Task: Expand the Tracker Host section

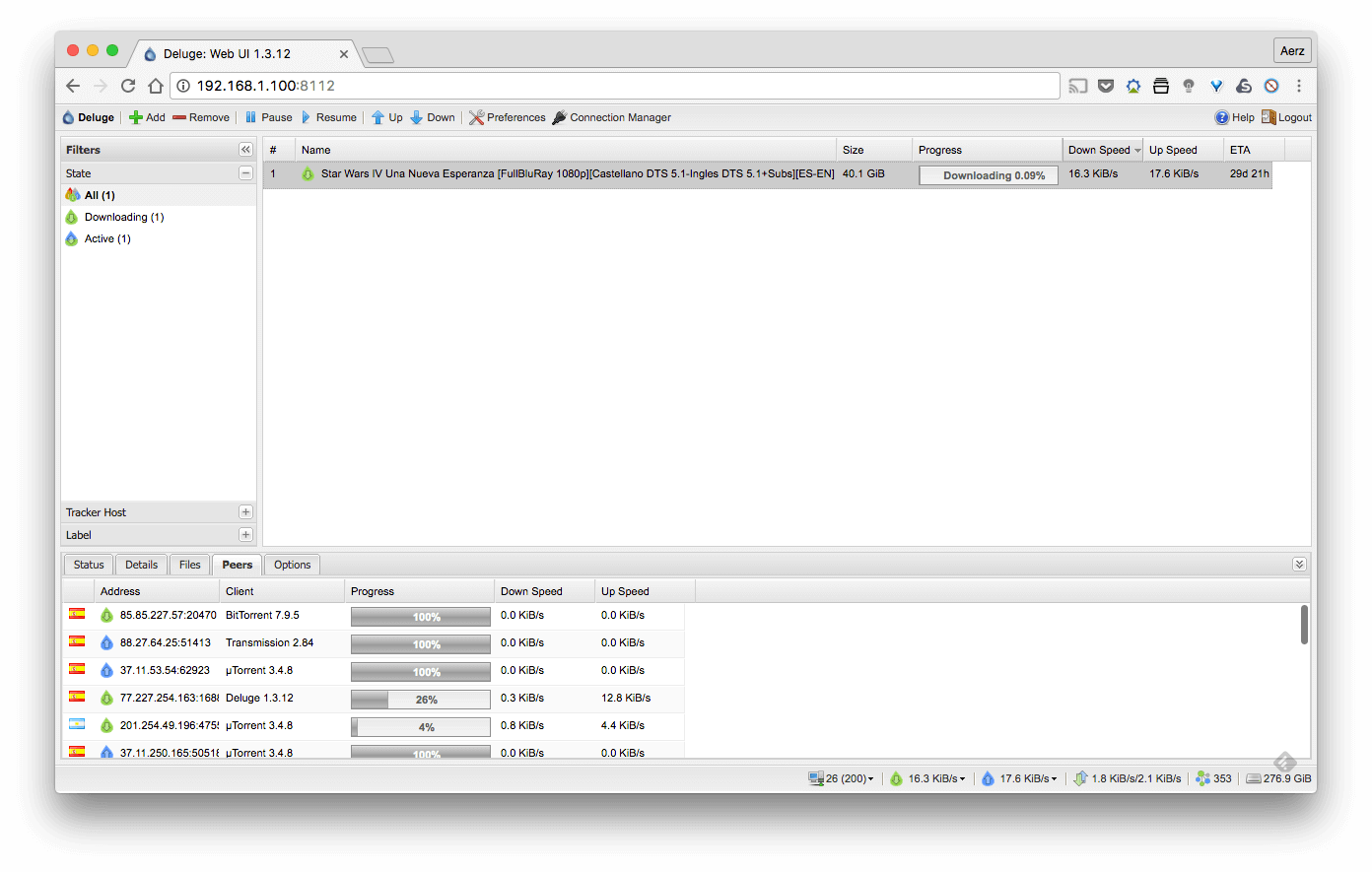Action: (245, 512)
